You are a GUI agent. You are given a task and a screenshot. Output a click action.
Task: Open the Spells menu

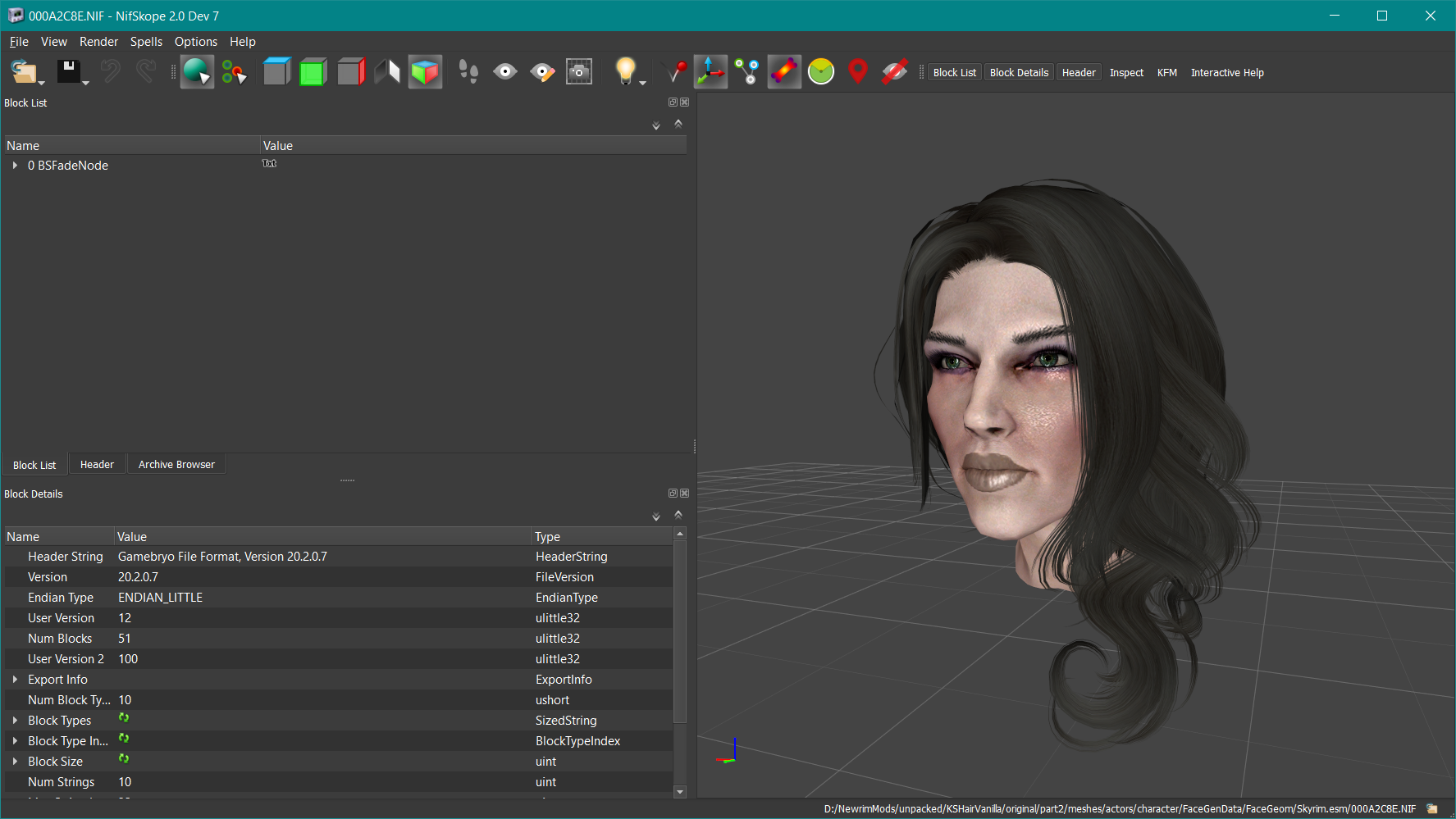tap(146, 42)
